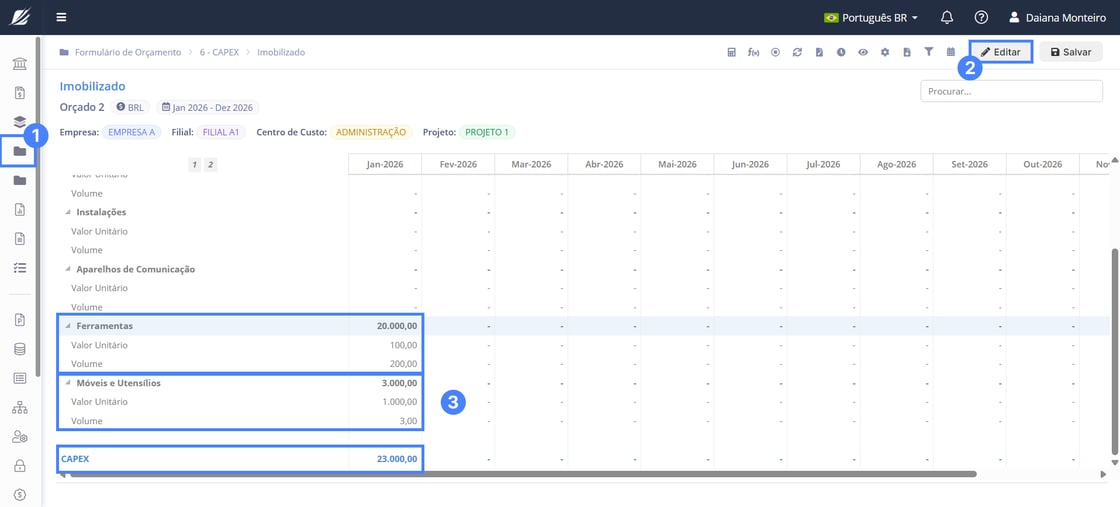
Task: Click the gear settings toolbar icon
Action: tap(885, 52)
